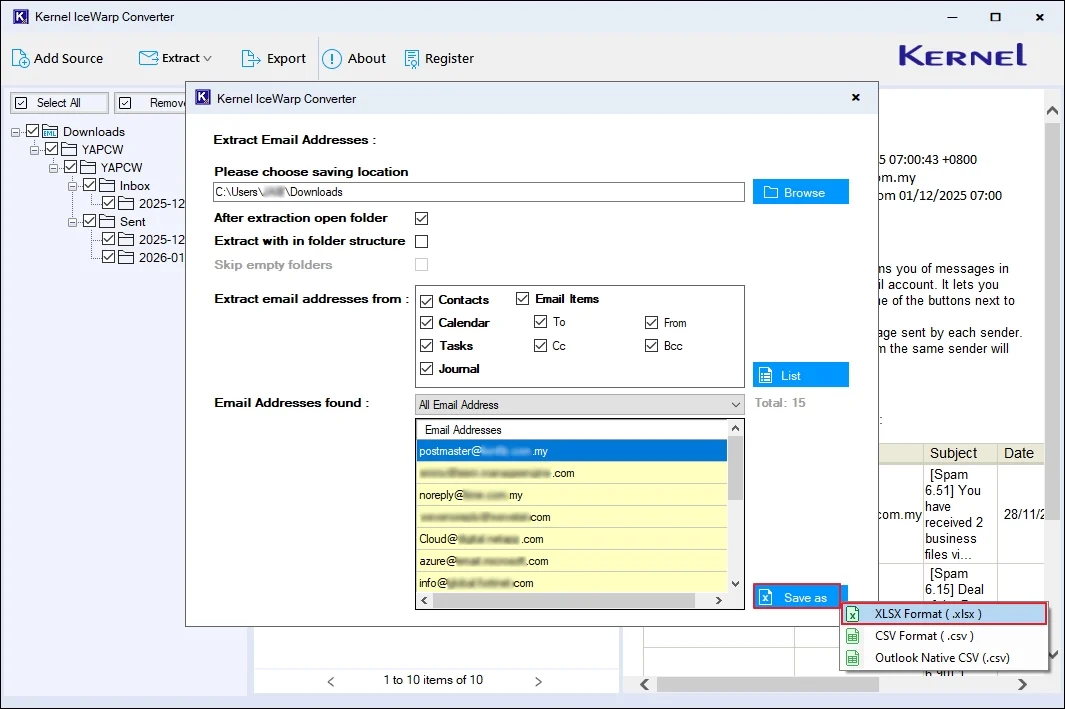Collapse the Inbox tree folder

[x=73, y=186]
